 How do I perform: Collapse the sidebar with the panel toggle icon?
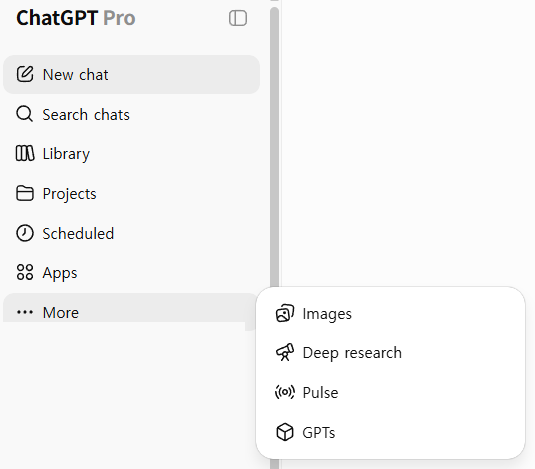tap(238, 18)
